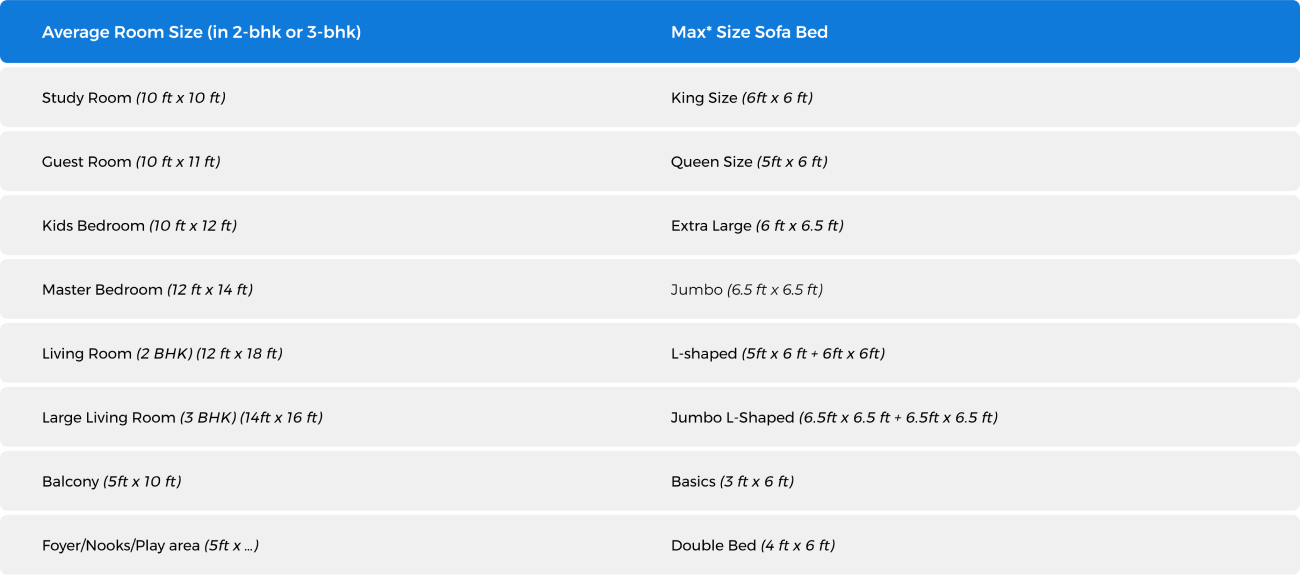Click the Jumbo 6.5 ft sofa bed cell

coord(746,290)
